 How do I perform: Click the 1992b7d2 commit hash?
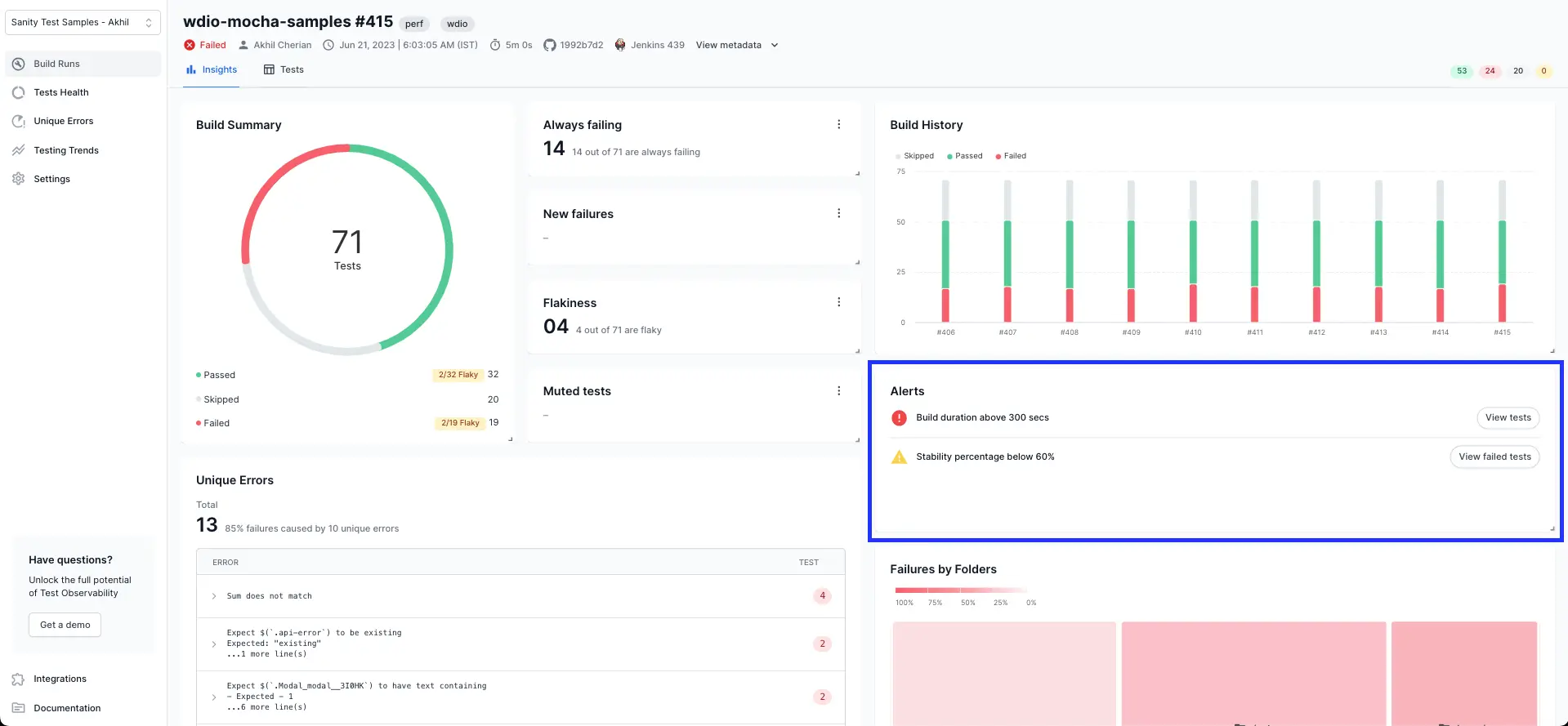tap(582, 45)
